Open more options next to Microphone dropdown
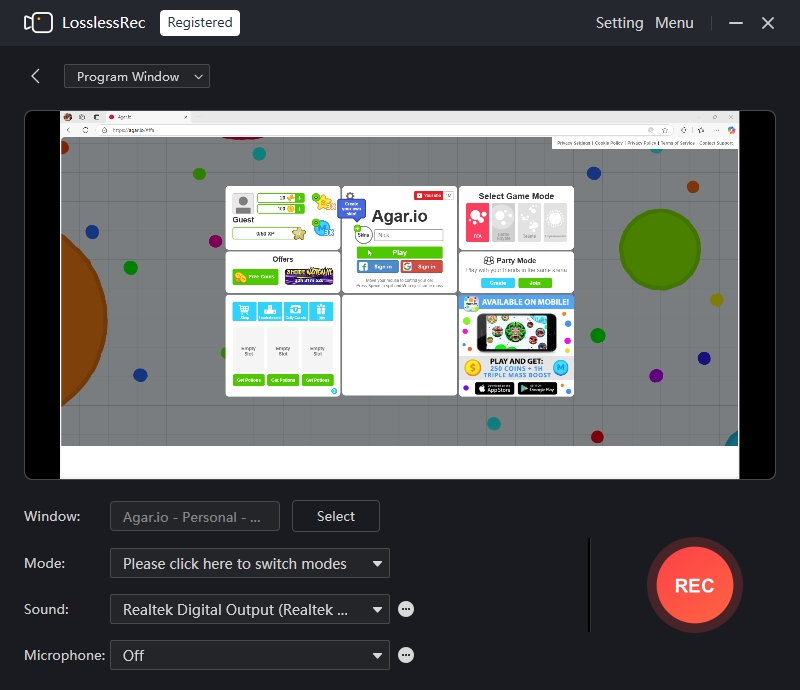 click(406, 655)
